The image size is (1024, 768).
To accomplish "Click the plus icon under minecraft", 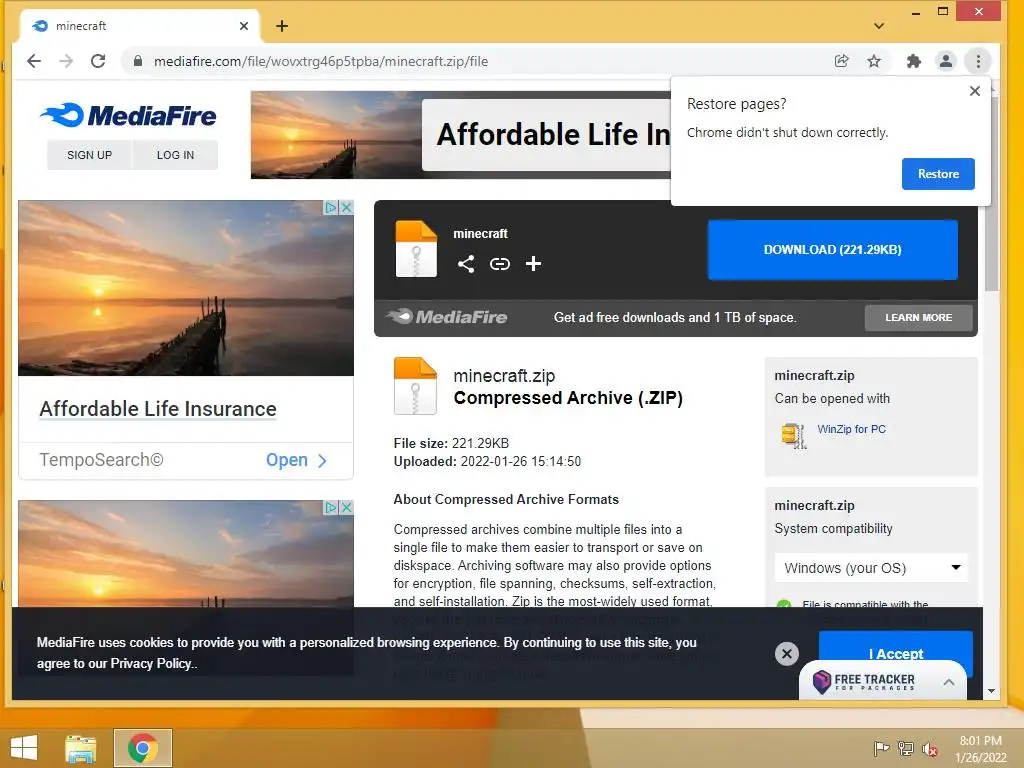I will [534, 264].
